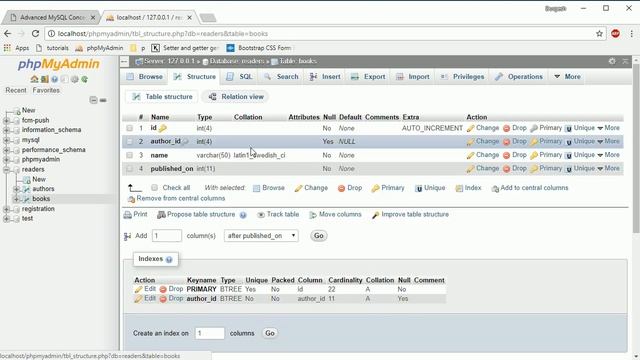Image resolution: width=640 pixels, height=360 pixels.
Task: Open the Export tab
Action: 368,77
